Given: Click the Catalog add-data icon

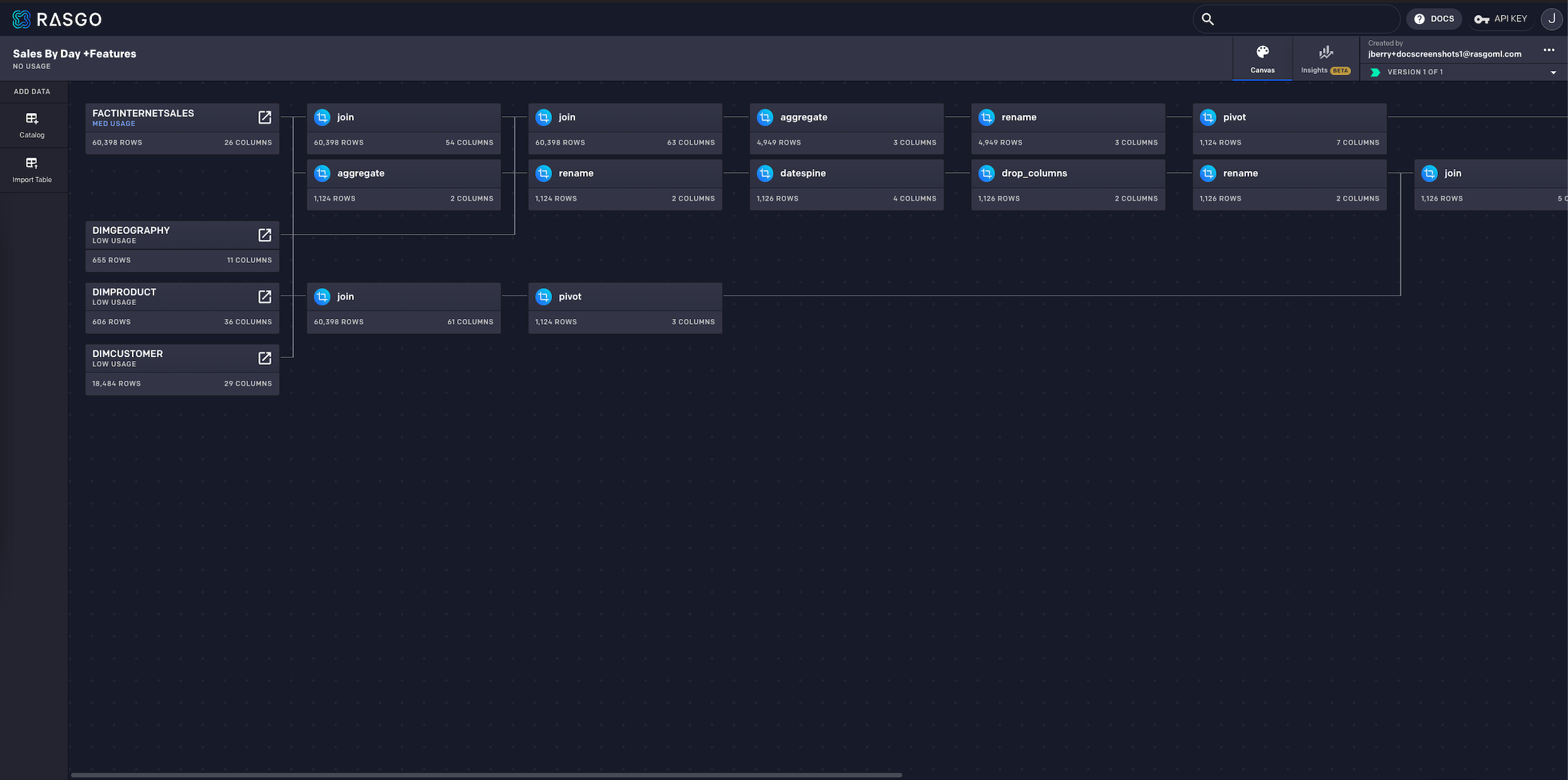Looking at the screenshot, I should coord(32,119).
